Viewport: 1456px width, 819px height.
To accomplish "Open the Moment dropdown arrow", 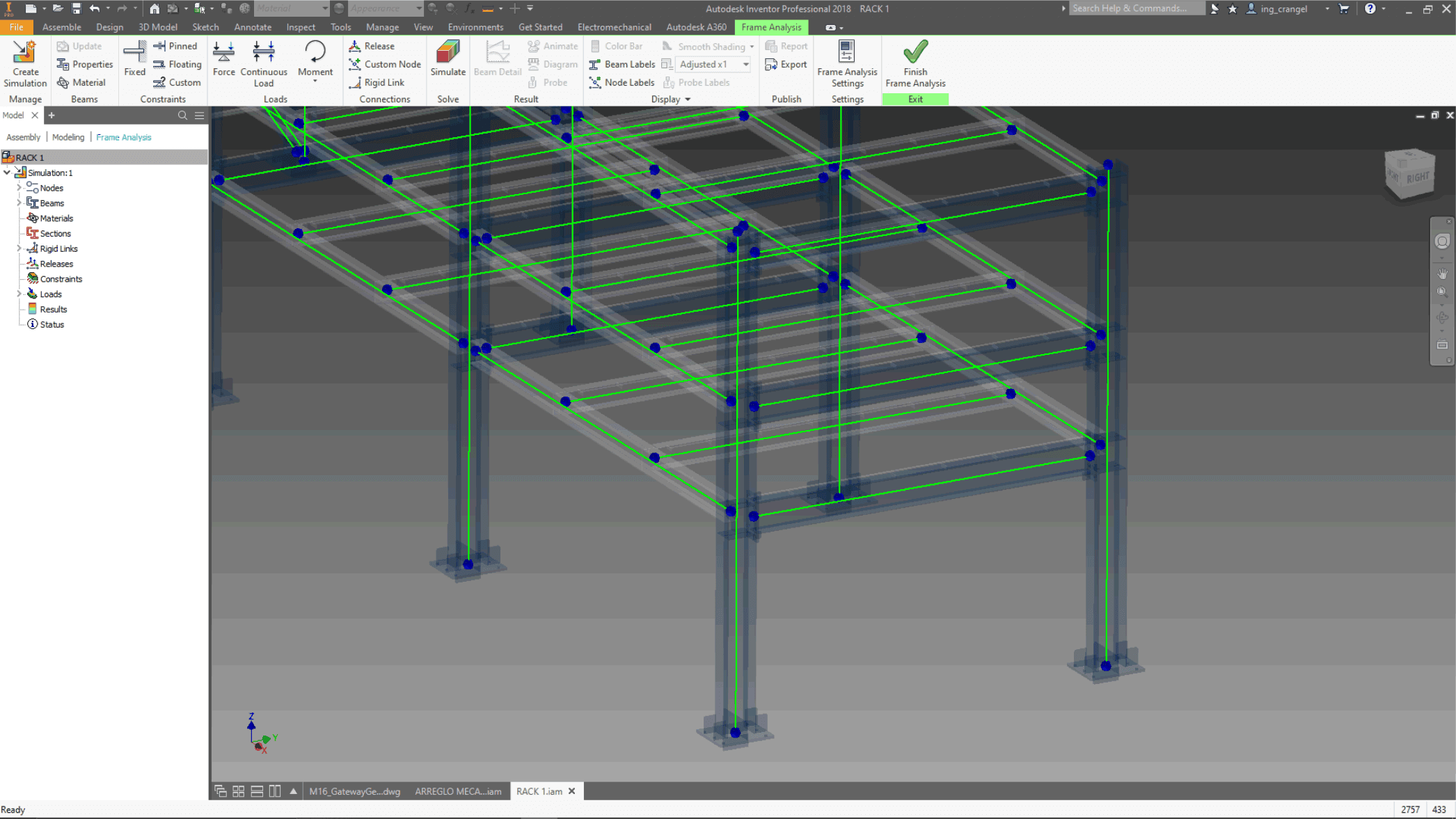I will [315, 82].
